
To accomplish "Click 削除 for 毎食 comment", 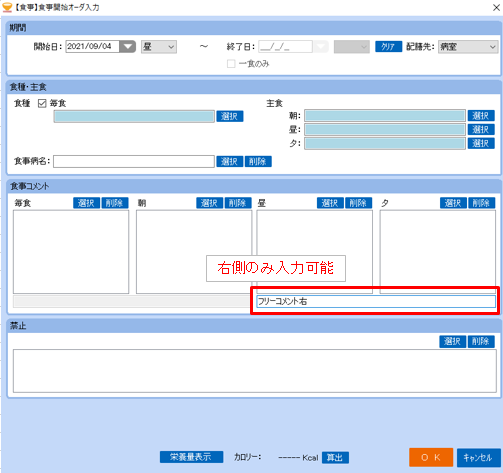I will pyautogui.click(x=115, y=203).
